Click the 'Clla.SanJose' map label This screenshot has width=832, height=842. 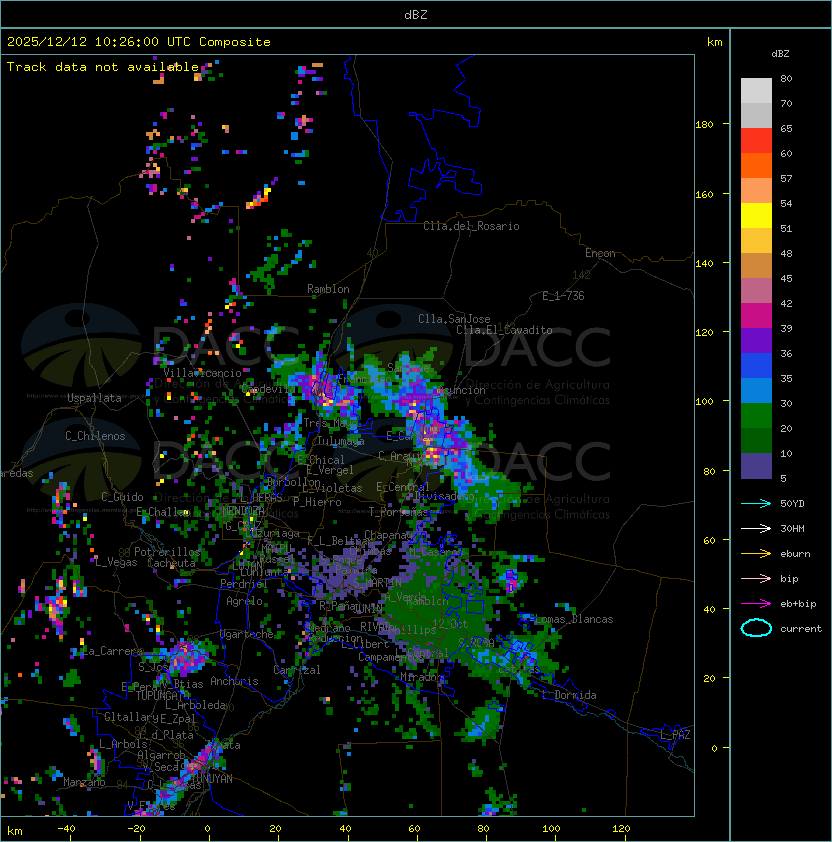click(454, 319)
